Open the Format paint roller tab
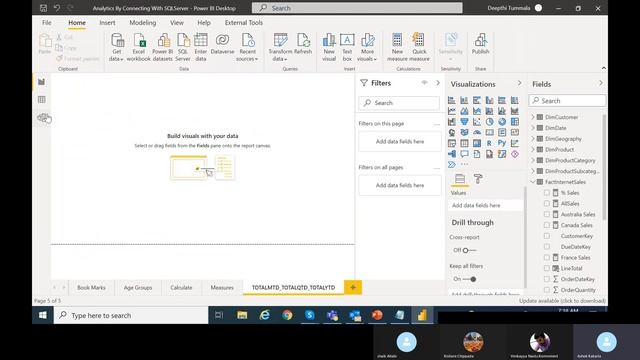The width and height of the screenshot is (640, 360). (x=478, y=179)
